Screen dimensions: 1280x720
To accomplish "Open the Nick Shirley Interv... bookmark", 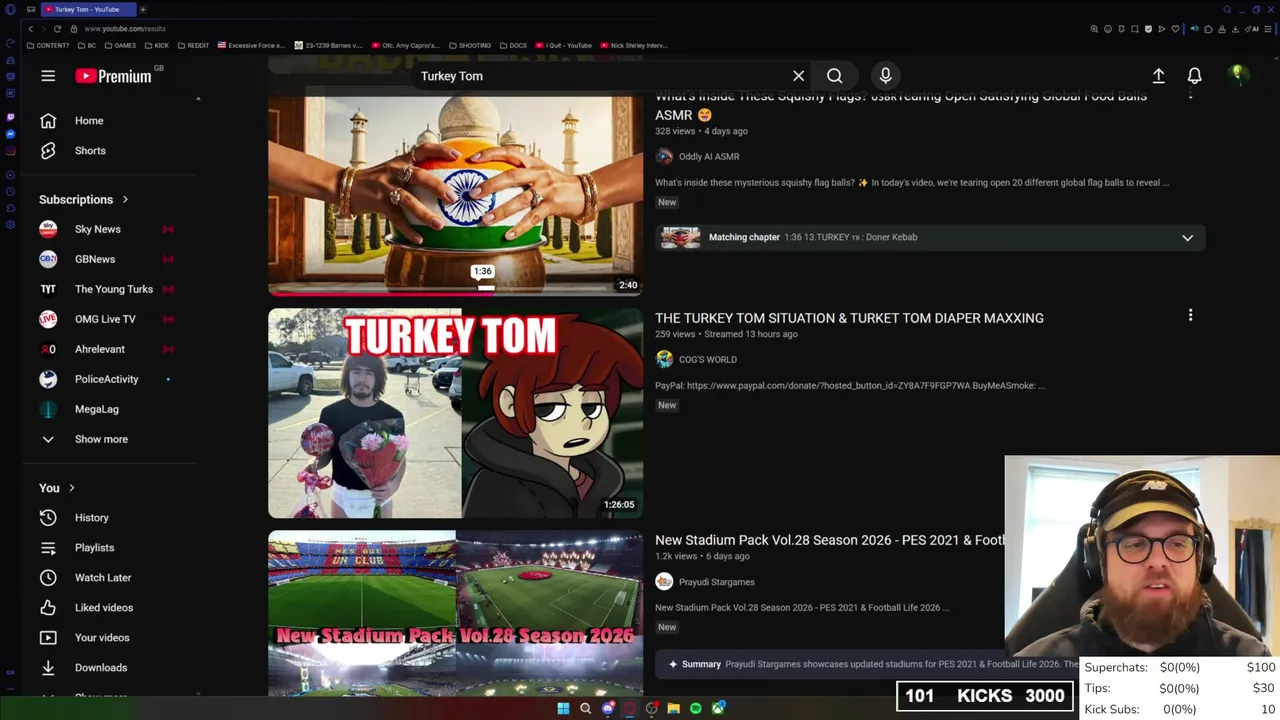I will click(634, 45).
